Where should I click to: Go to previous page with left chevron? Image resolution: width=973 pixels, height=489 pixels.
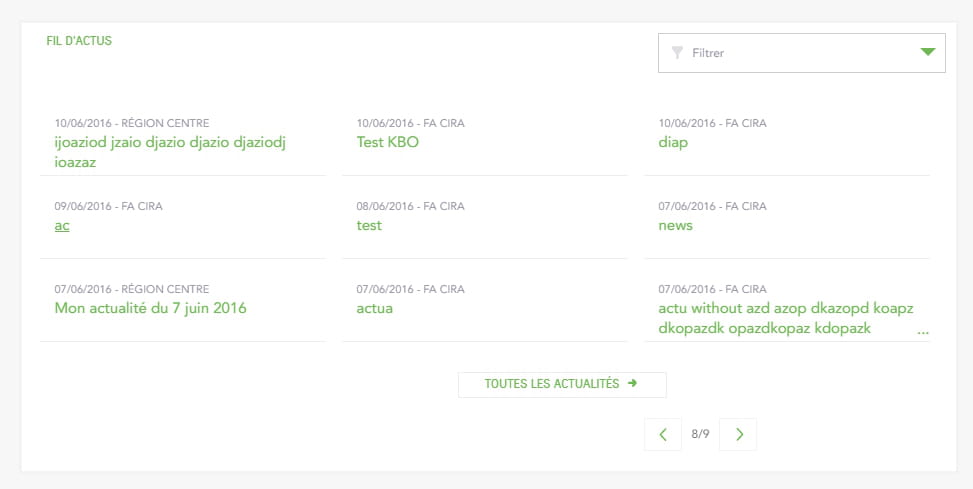pyautogui.click(x=663, y=434)
